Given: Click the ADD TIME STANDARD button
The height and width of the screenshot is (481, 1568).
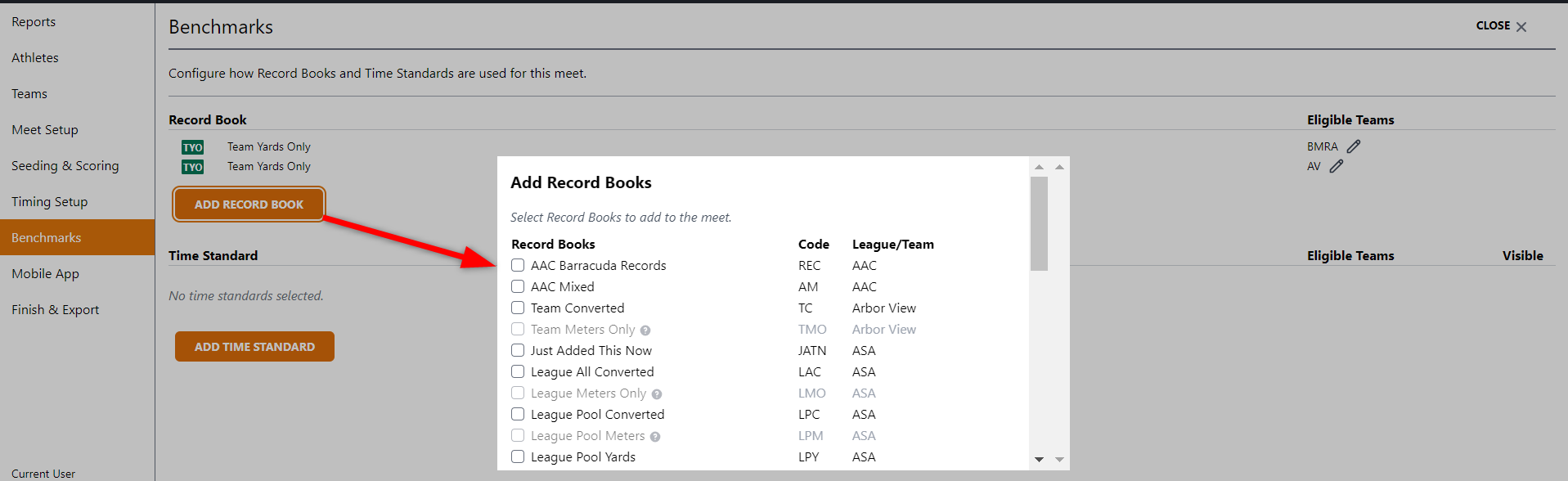Looking at the screenshot, I should (x=254, y=346).
